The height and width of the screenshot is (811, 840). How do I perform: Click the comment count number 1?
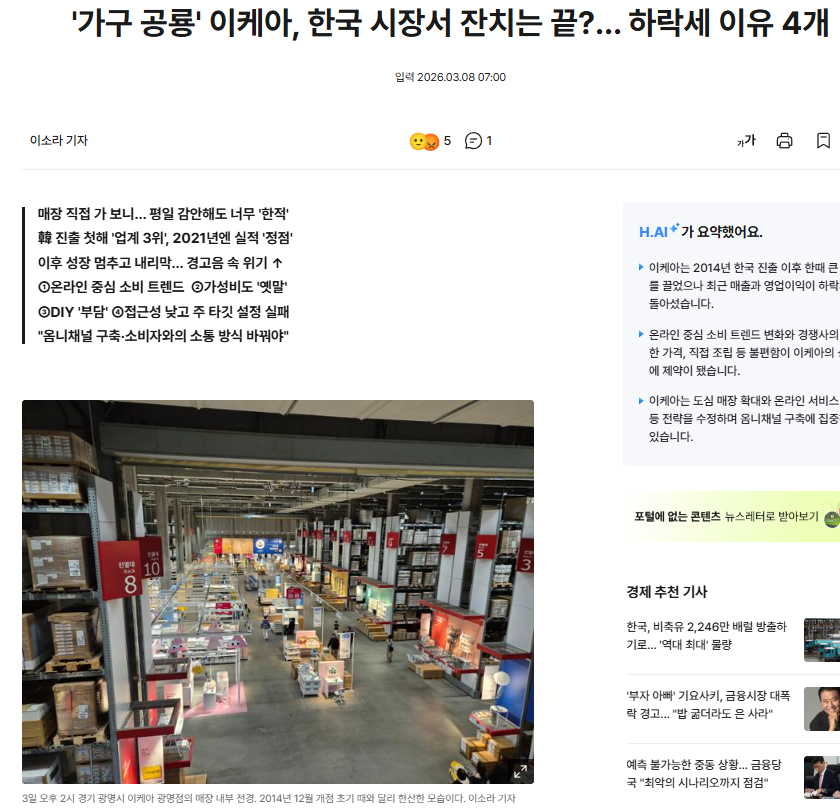click(x=489, y=141)
